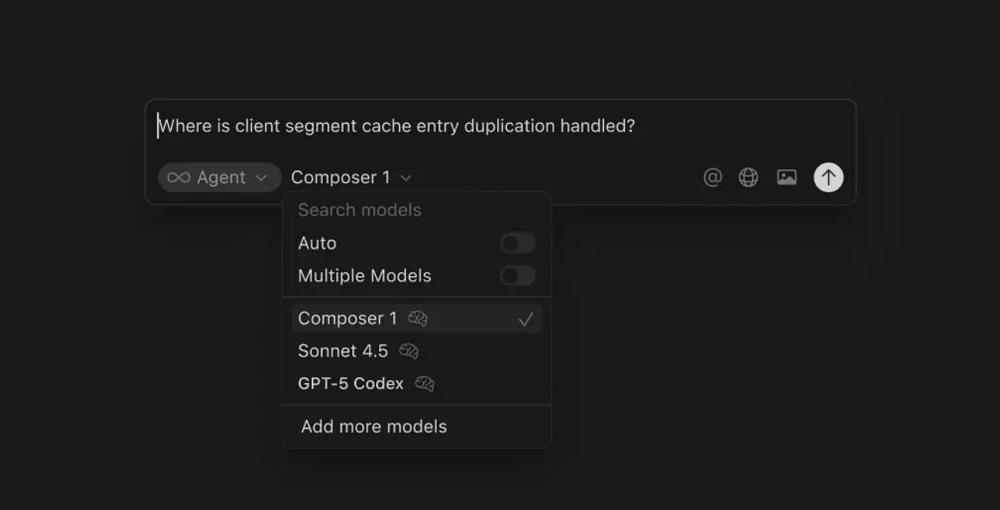Click the brain icon beside Composer 1

pyautogui.click(x=418, y=318)
